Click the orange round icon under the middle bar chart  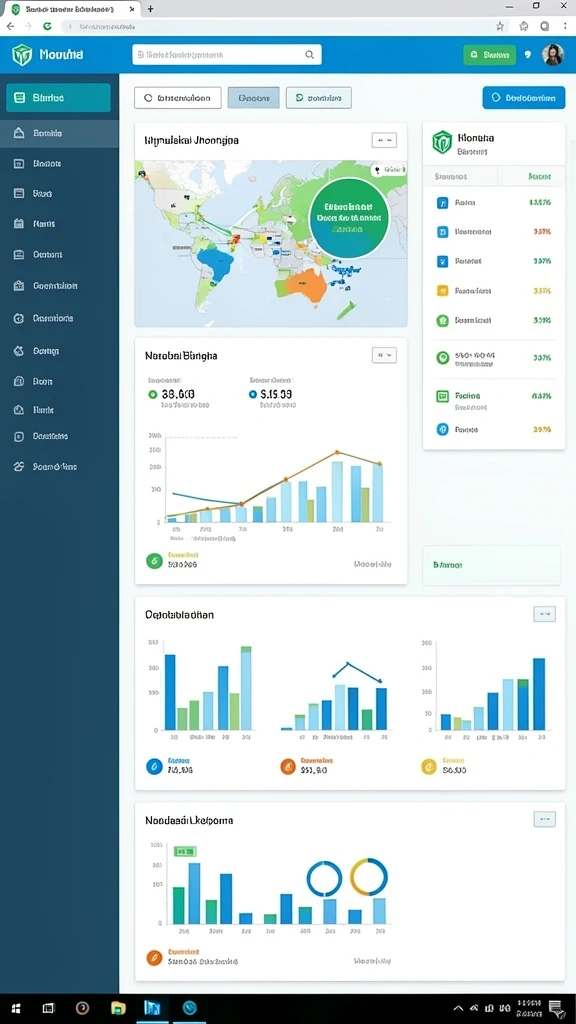tap(287, 767)
